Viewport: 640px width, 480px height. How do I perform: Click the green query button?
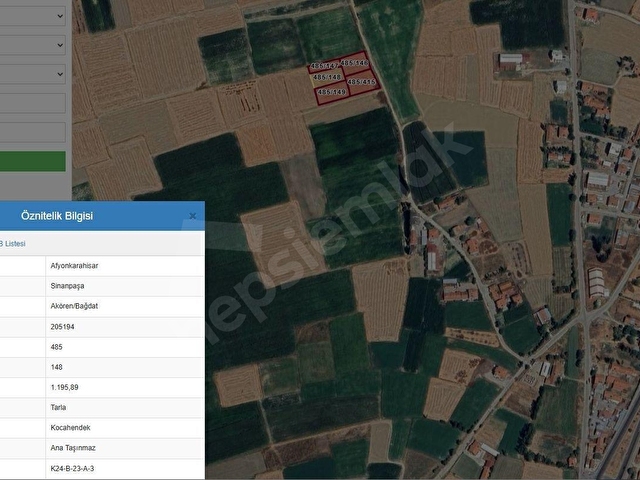tap(33, 161)
